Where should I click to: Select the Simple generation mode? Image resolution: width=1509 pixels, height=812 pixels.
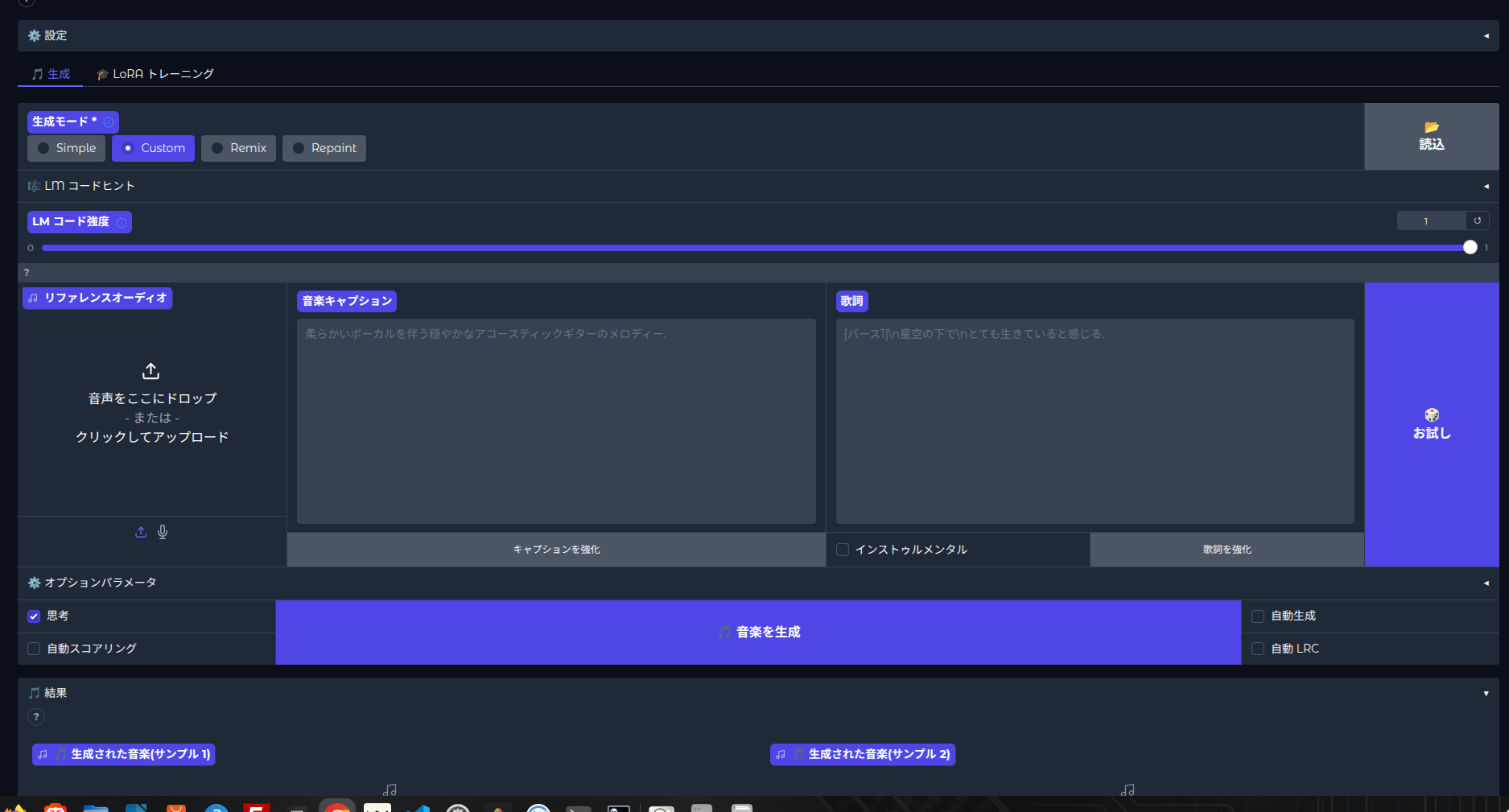click(x=67, y=148)
